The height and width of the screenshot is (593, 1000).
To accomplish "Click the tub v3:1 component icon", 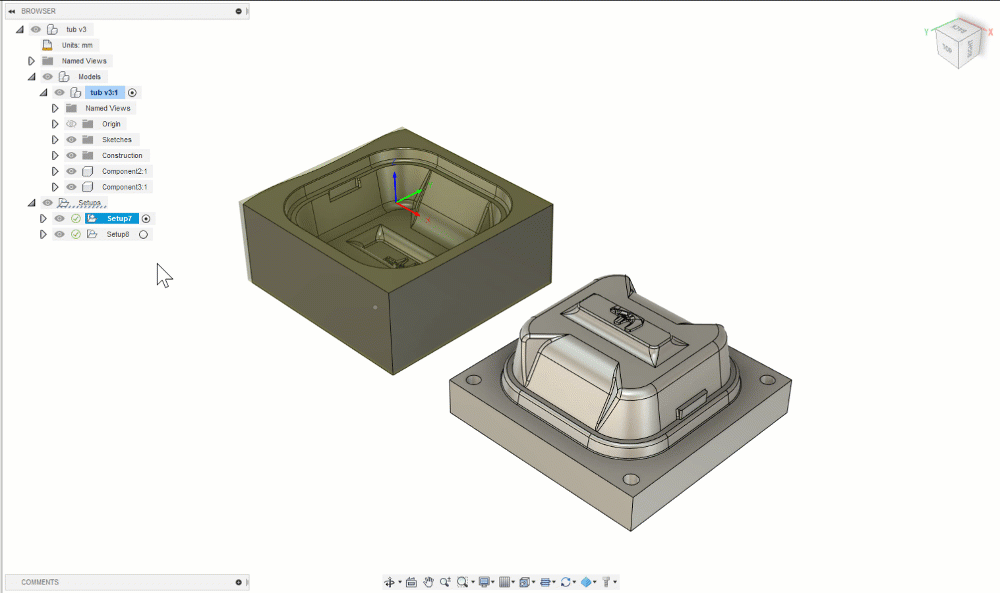I will [76, 92].
